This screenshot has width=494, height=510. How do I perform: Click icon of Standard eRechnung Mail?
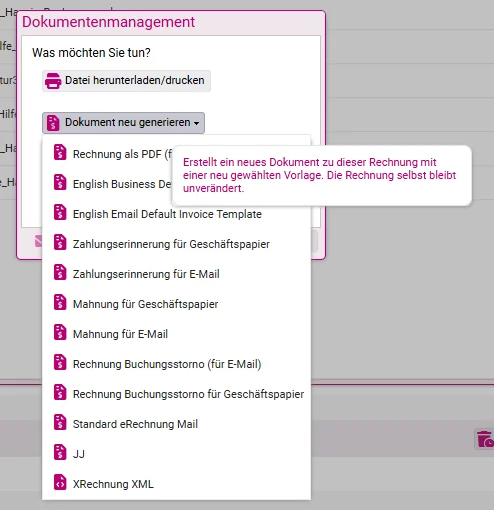[x=60, y=422]
